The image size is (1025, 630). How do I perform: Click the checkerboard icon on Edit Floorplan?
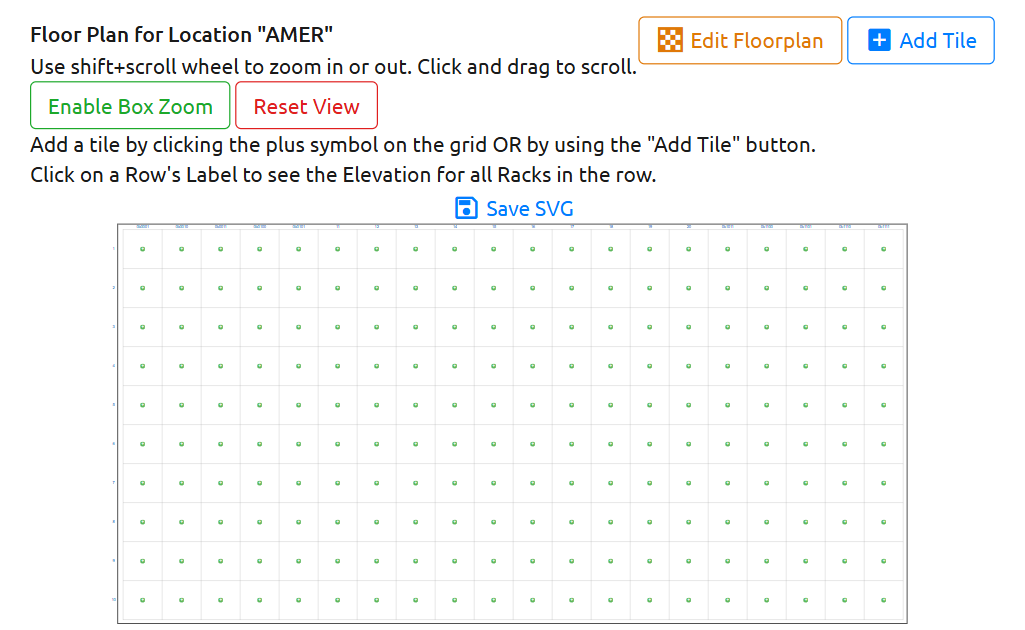670,40
